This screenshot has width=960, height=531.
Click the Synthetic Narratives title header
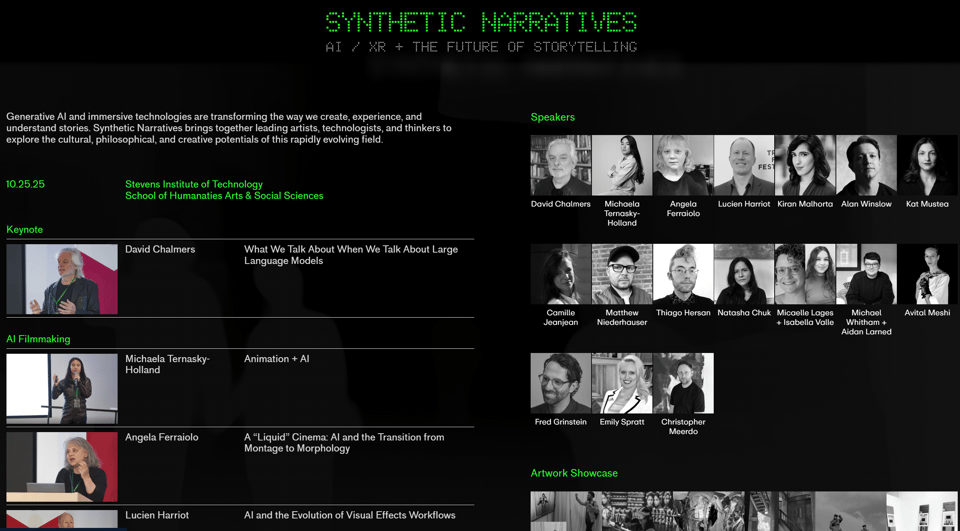click(481, 22)
